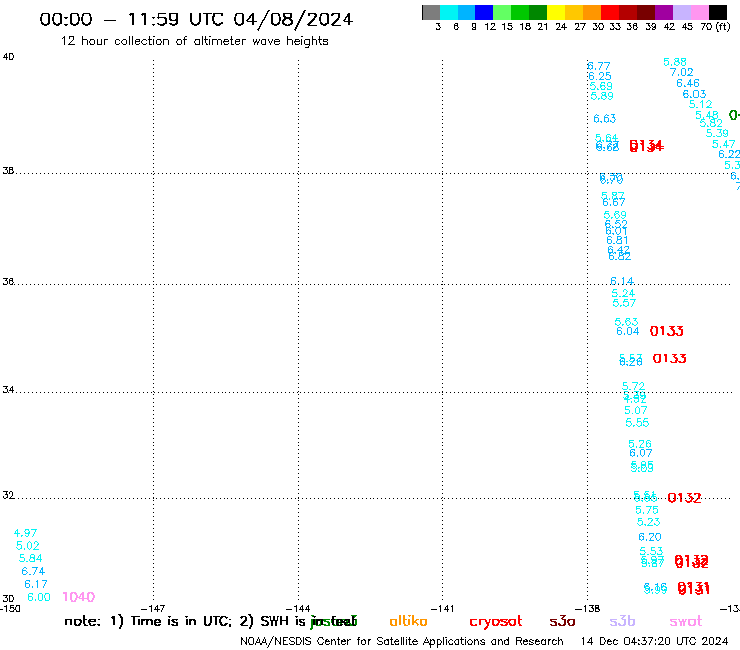
Task: Click the note text "Time is in UTC"
Action: coord(181,621)
